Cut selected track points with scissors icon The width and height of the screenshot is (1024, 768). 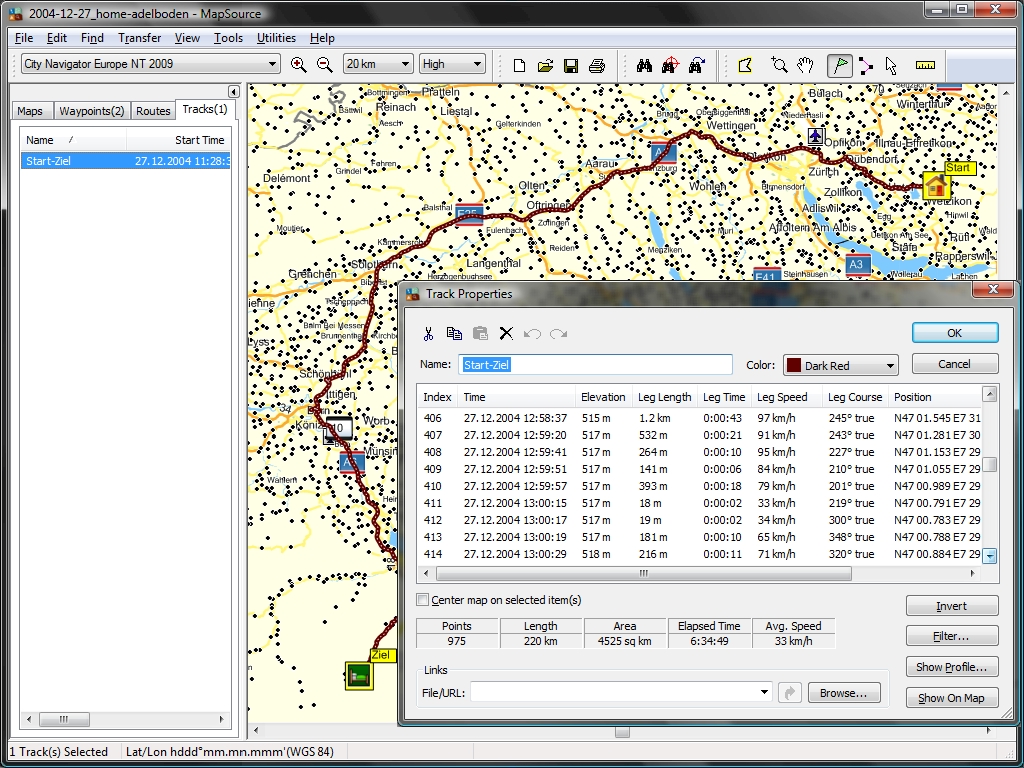click(x=428, y=334)
